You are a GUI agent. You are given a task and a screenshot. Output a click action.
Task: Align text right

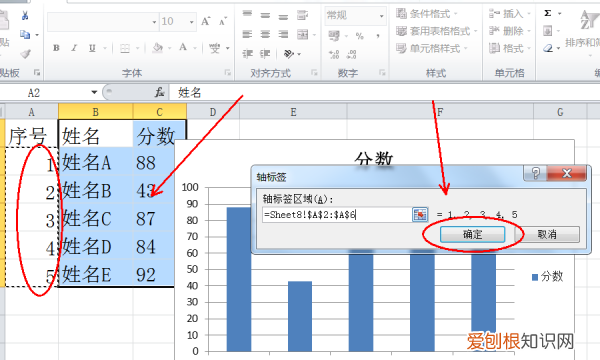283,34
